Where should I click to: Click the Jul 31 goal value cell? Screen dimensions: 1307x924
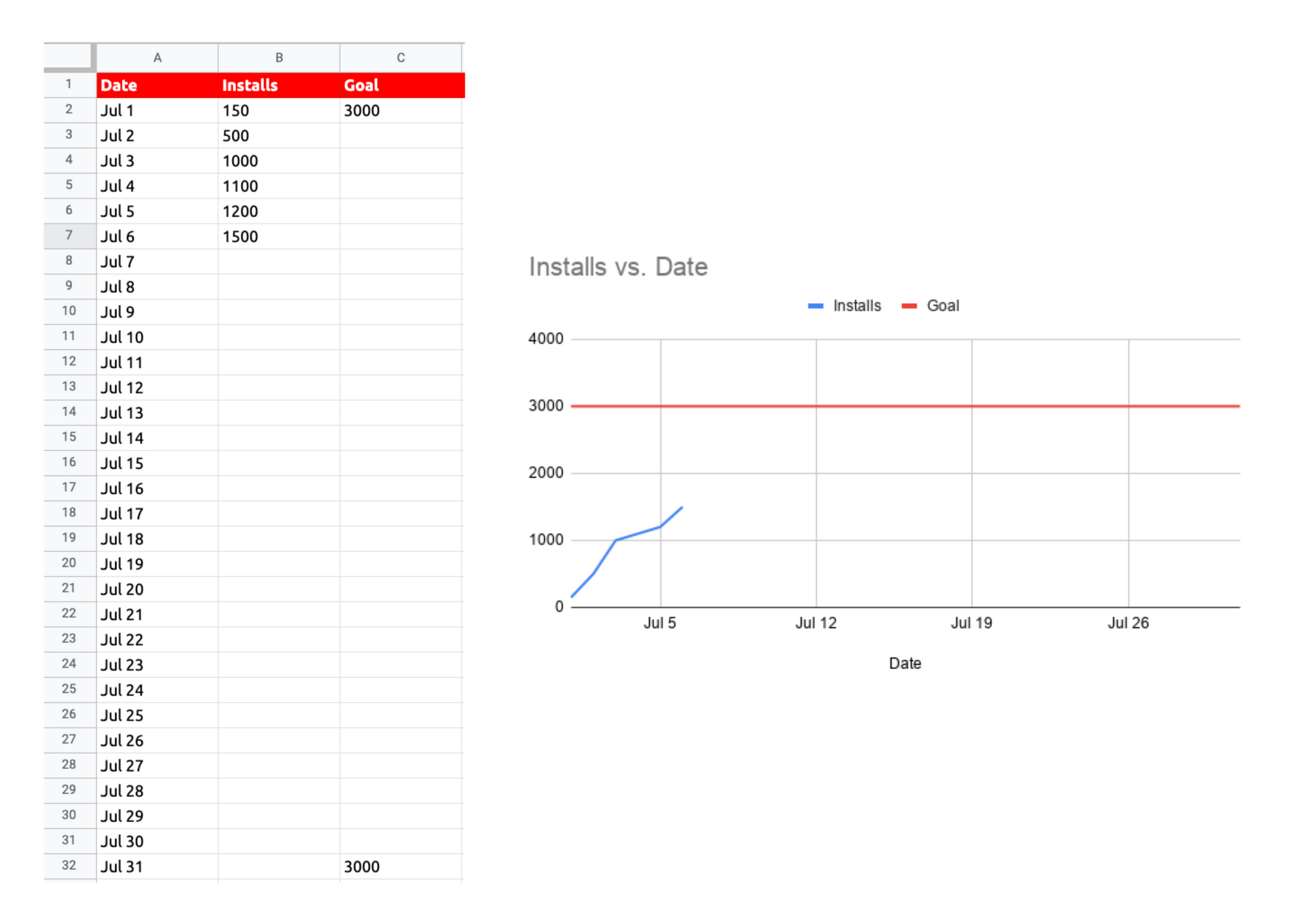point(401,866)
